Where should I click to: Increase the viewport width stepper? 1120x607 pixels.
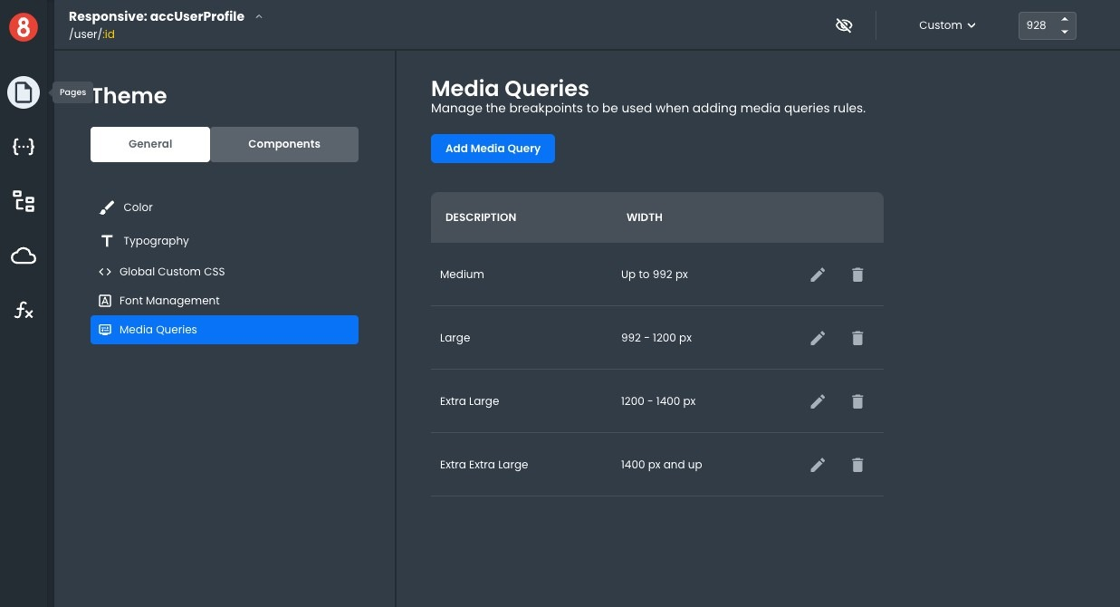click(1064, 19)
